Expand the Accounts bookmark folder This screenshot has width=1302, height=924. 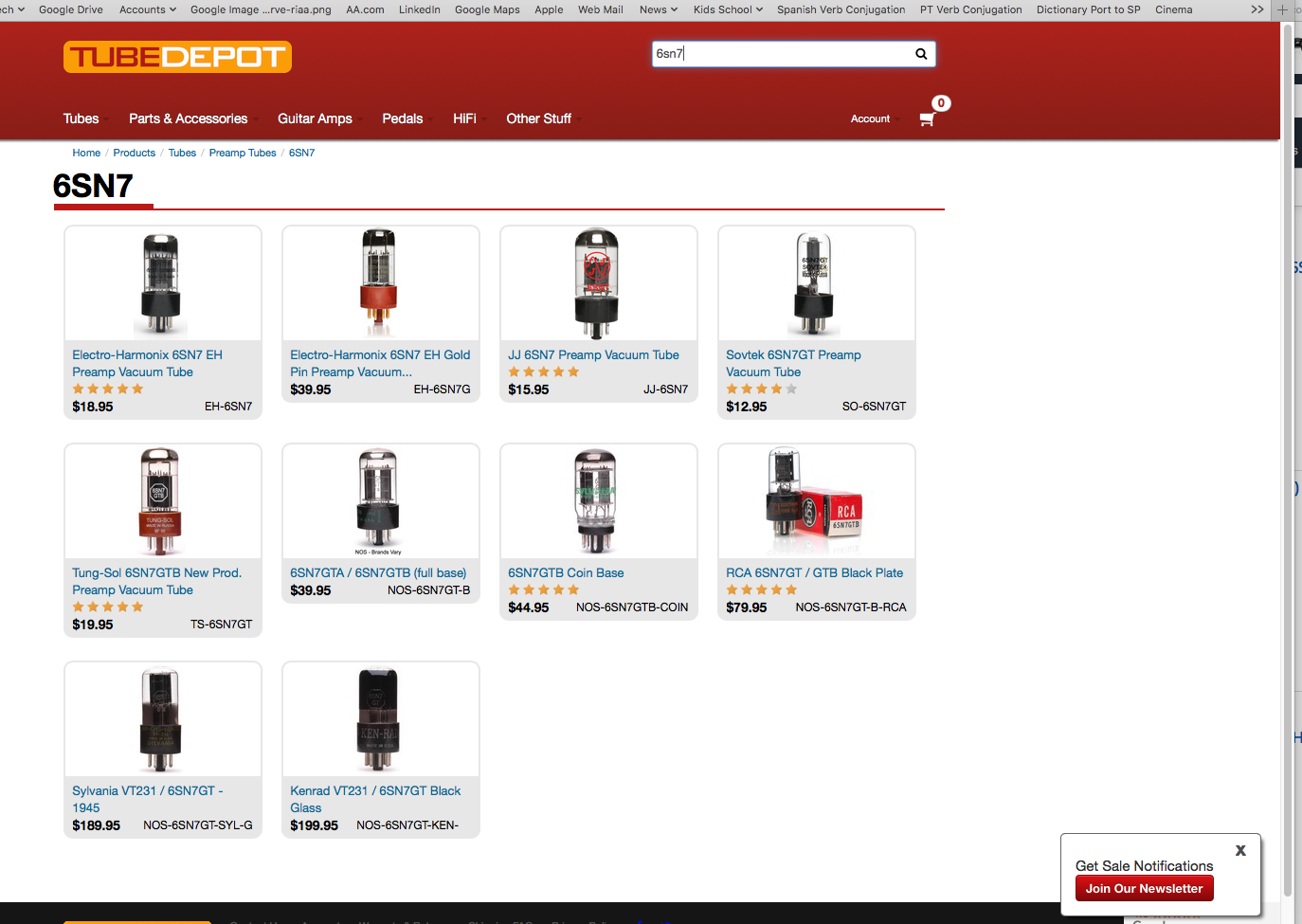(148, 9)
